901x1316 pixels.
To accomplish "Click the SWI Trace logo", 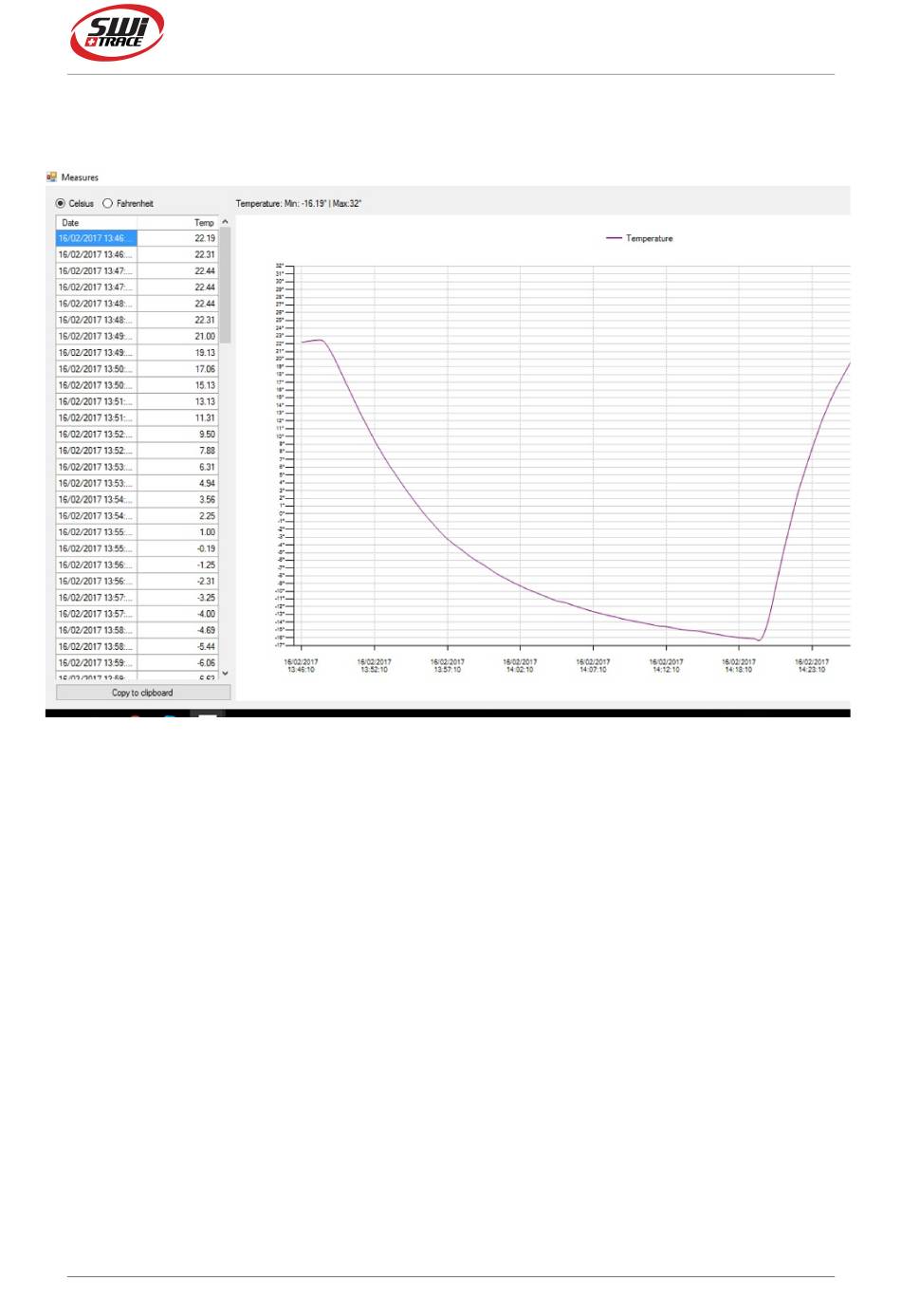I will pyautogui.click(x=117, y=33).
